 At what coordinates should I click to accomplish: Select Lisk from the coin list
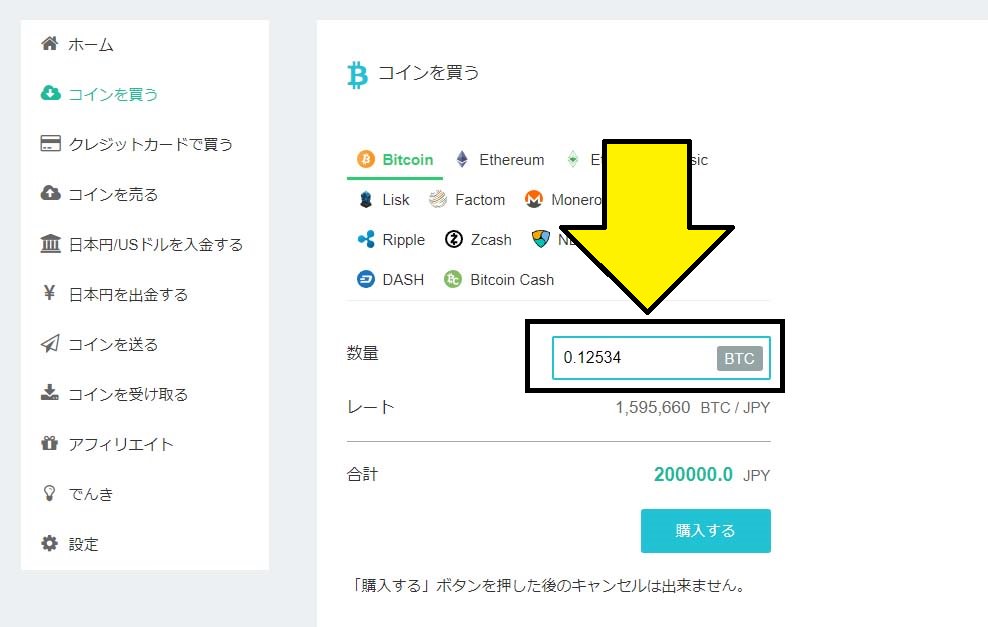click(x=384, y=200)
